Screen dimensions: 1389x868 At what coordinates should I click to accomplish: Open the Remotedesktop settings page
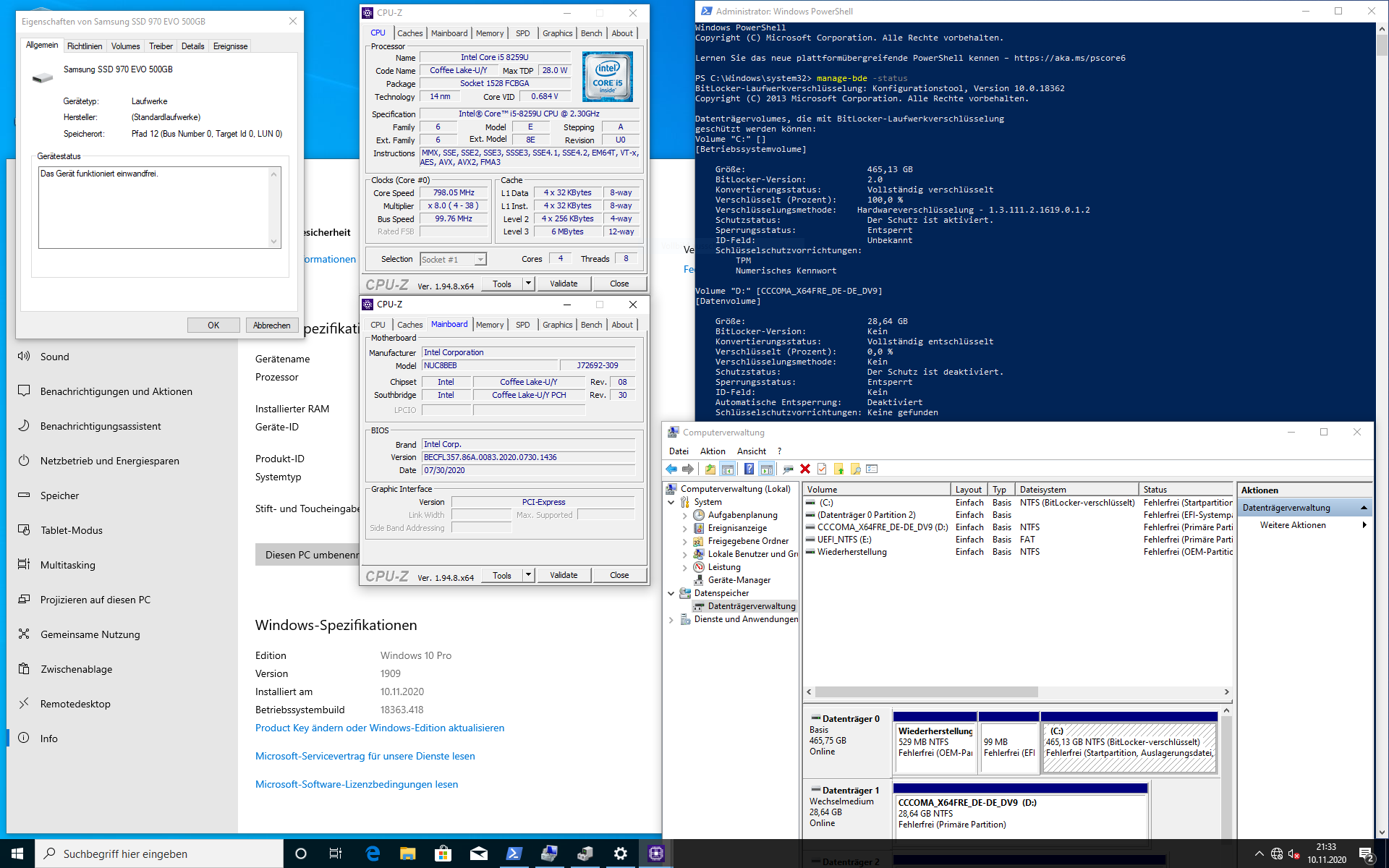coord(75,704)
